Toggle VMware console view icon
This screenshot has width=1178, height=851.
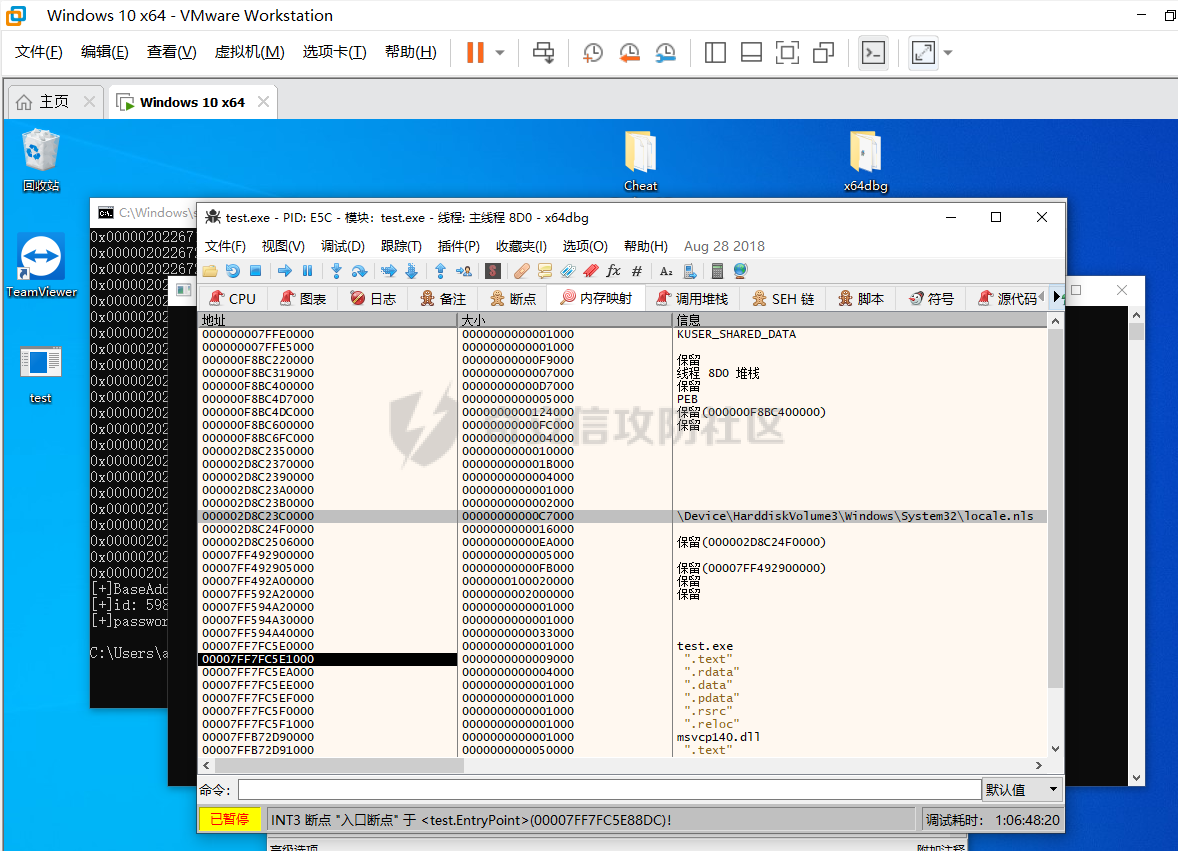click(x=873, y=52)
